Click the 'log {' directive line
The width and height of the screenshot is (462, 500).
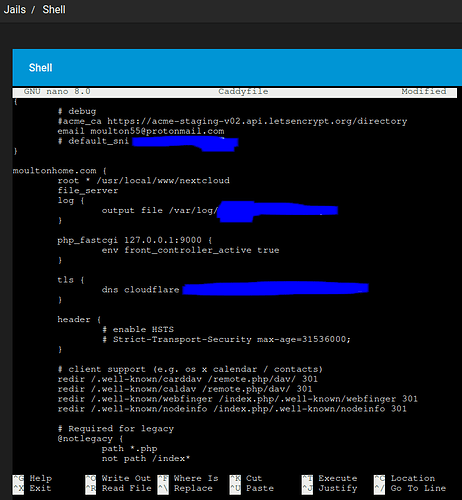[x=71, y=201]
